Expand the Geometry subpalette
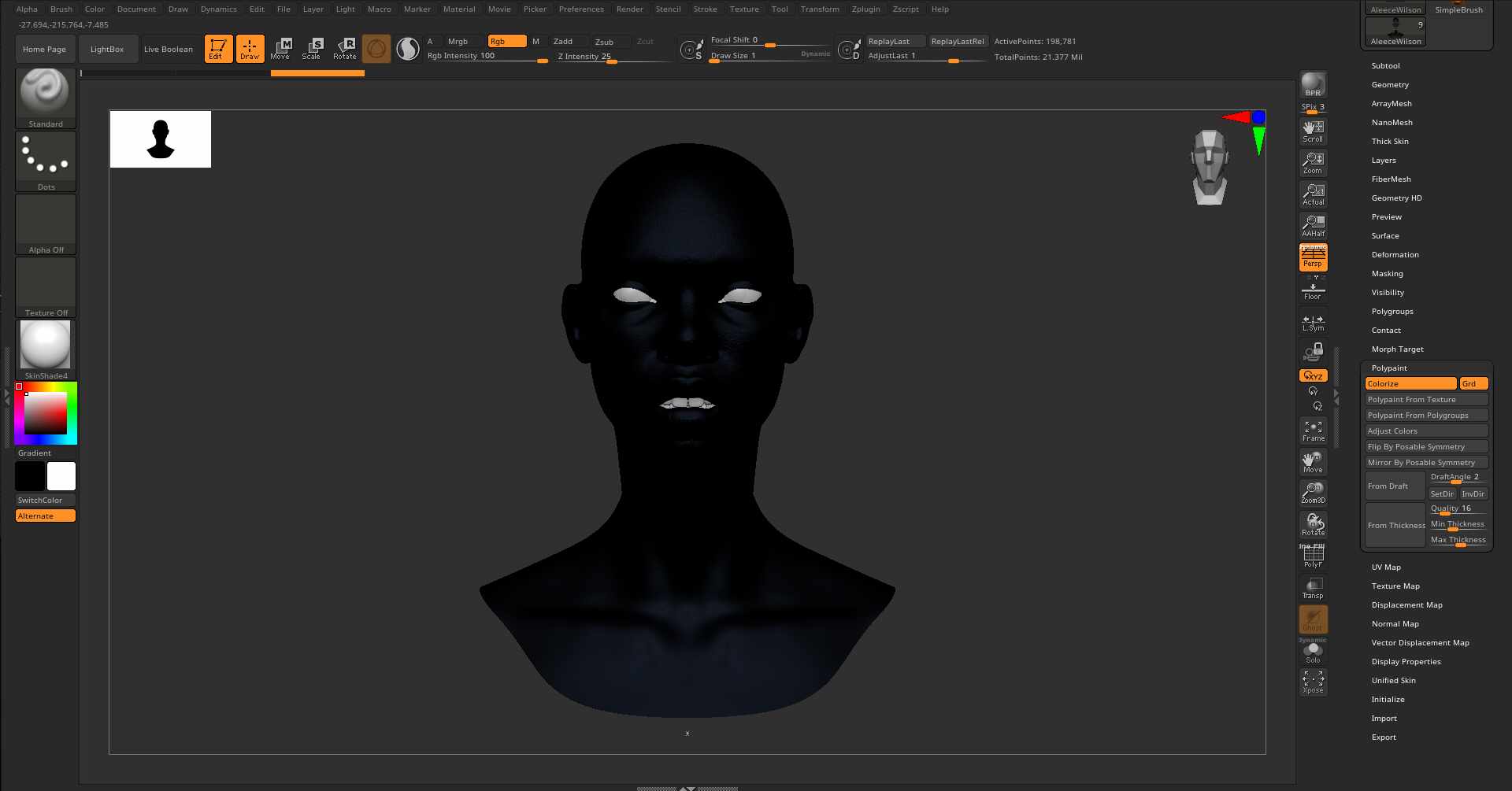 (x=1390, y=85)
